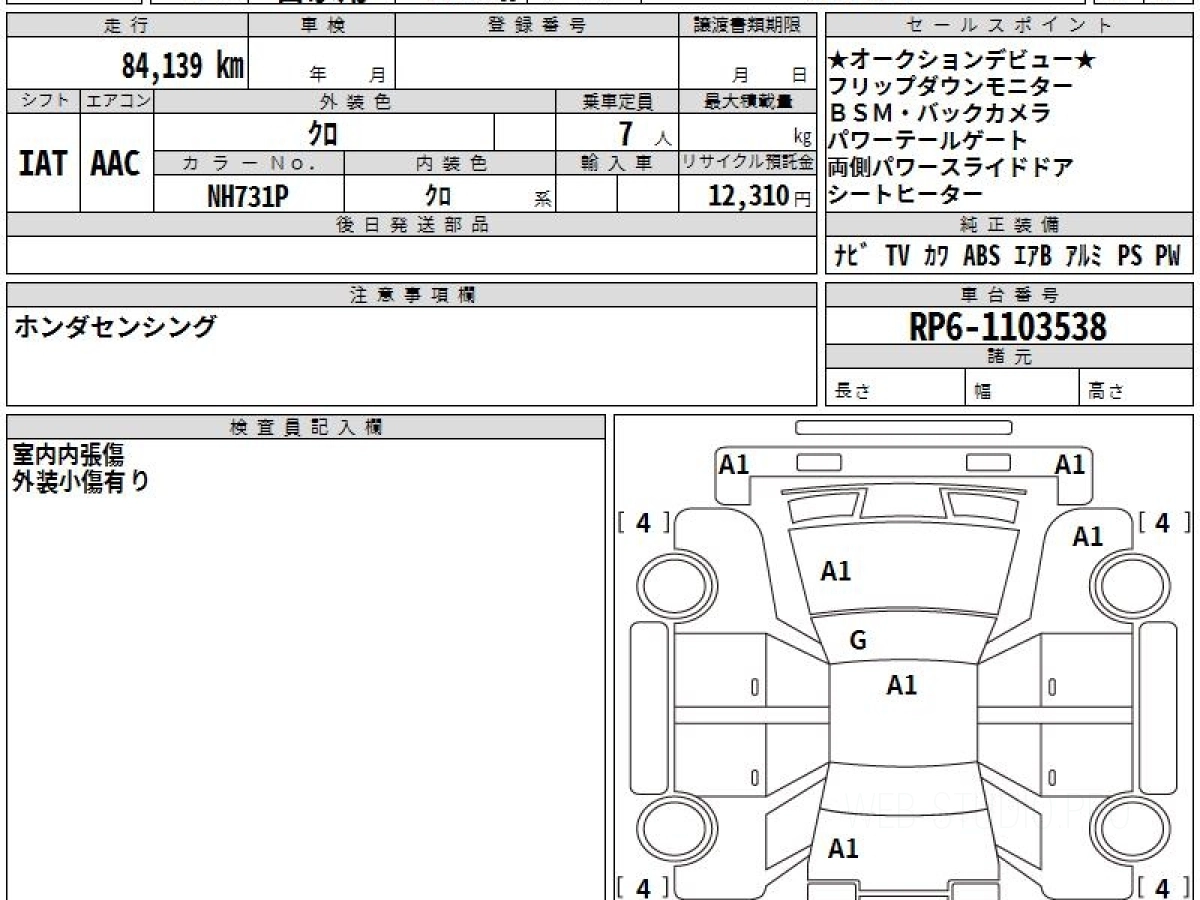The image size is (1200, 900).
Task: Select the IAT shift value
Action: pyautogui.click(x=43, y=165)
